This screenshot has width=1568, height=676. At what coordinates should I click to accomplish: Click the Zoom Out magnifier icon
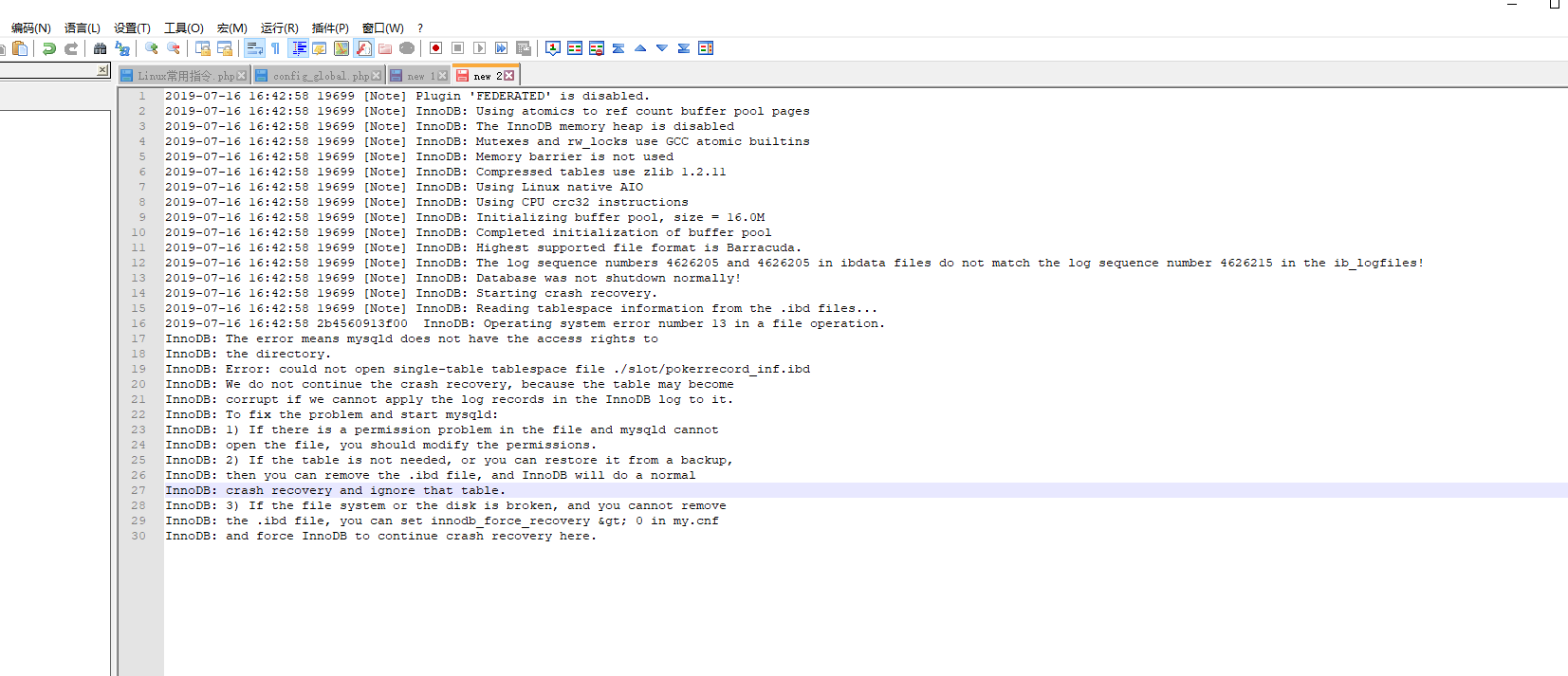[x=174, y=48]
